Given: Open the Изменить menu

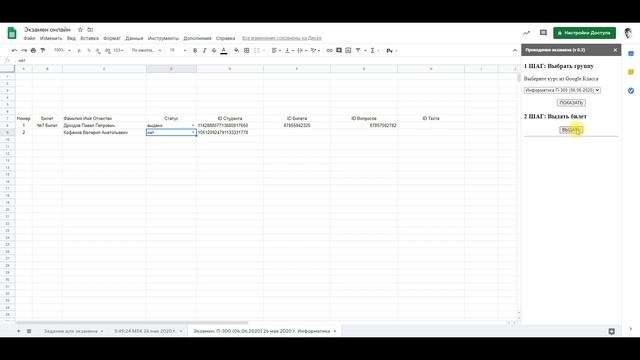Looking at the screenshot, I should pos(51,38).
